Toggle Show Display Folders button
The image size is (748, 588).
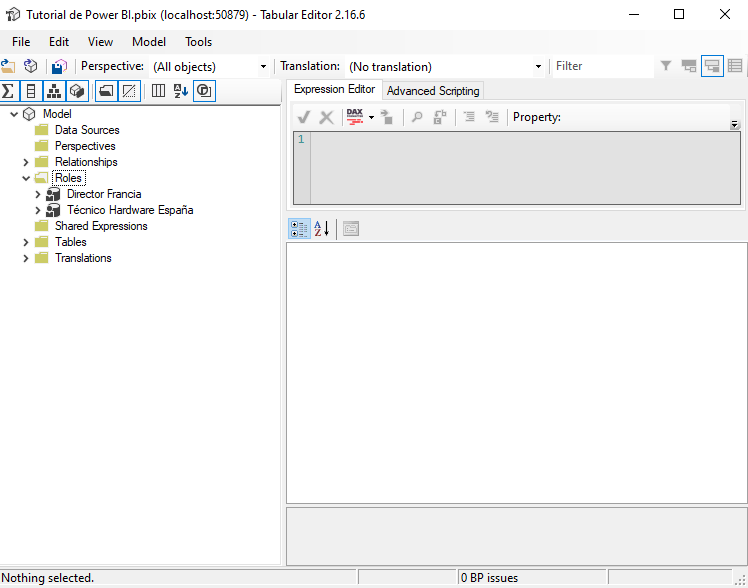click(x=105, y=91)
